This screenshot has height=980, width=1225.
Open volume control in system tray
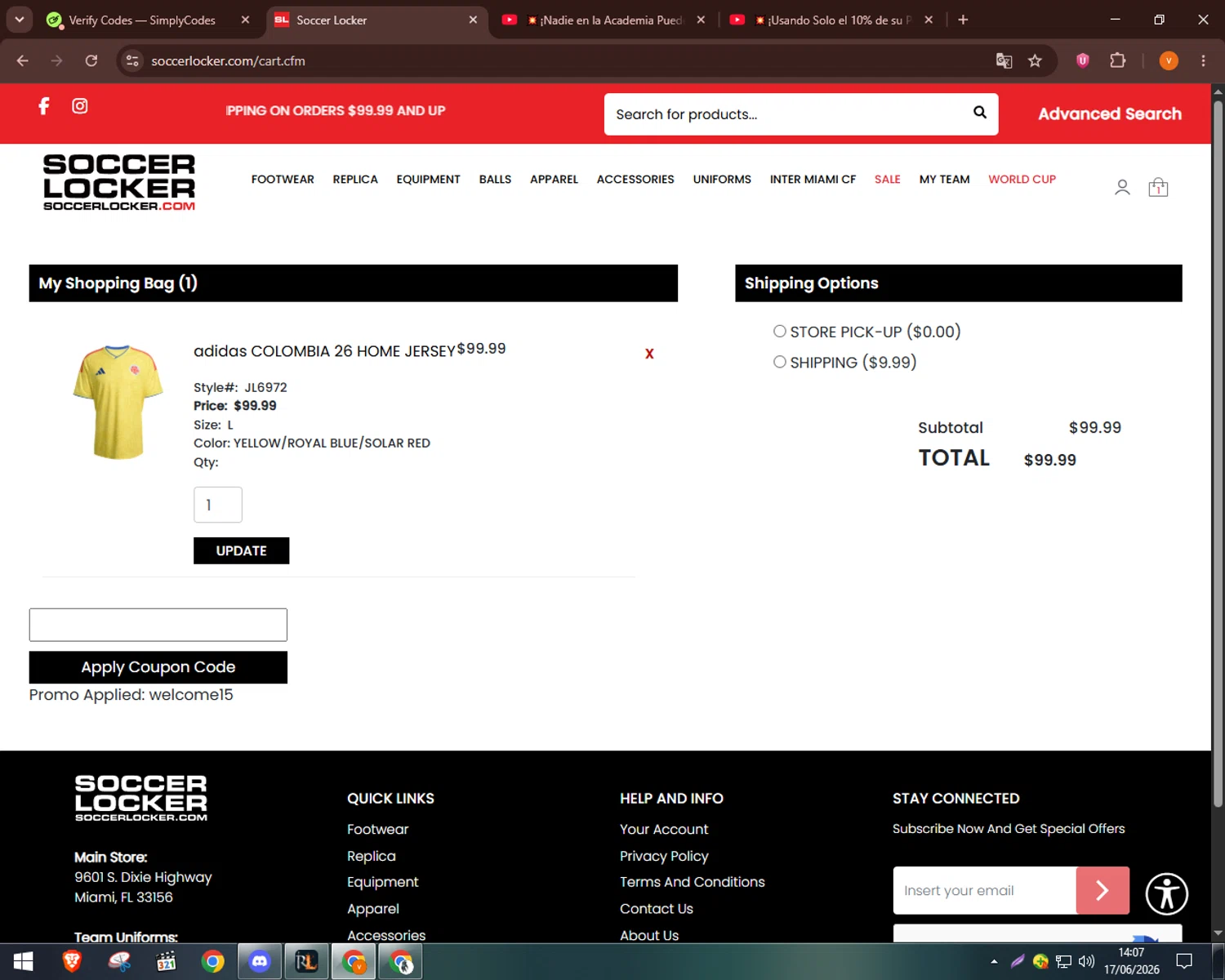click(1086, 961)
